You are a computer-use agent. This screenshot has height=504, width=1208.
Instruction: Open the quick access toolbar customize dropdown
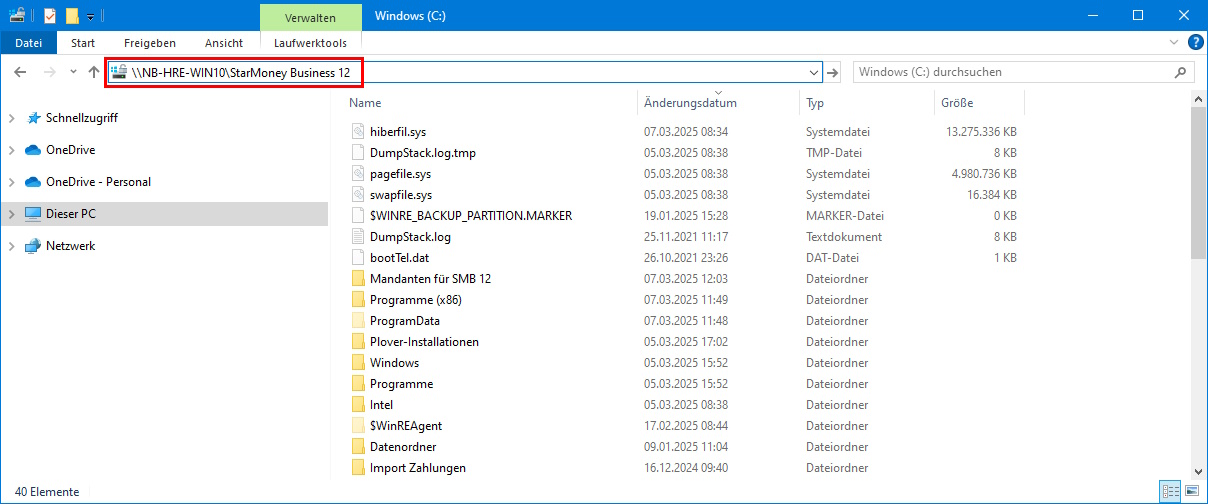[x=90, y=17]
